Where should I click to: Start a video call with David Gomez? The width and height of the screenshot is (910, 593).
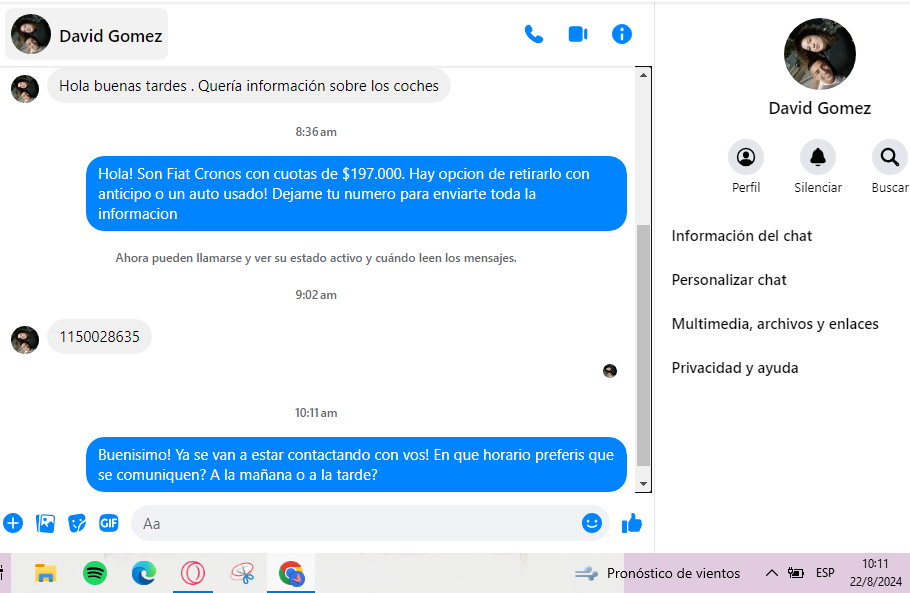[578, 34]
